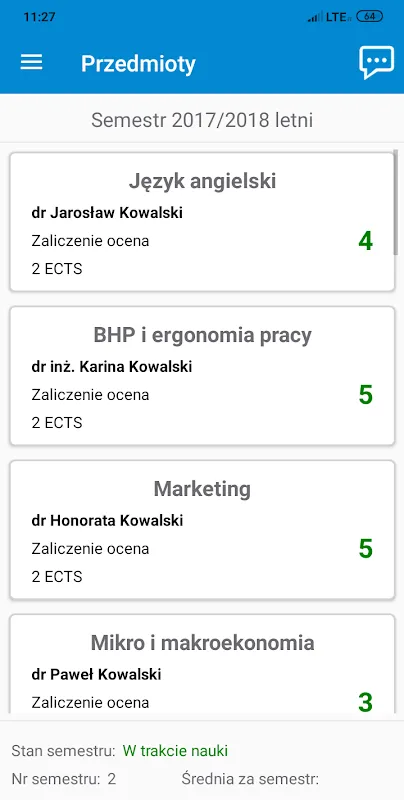Image resolution: width=404 pixels, height=800 pixels.
Task: Open the hamburger navigation menu
Action: (31, 62)
